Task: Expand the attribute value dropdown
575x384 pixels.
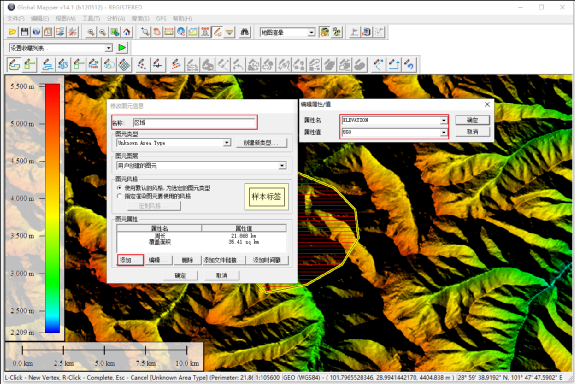Action: (x=444, y=132)
